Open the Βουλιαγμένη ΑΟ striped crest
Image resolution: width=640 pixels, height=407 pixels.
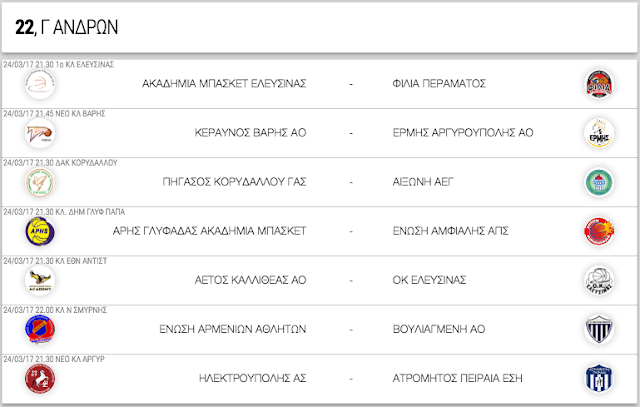pyautogui.click(x=599, y=329)
